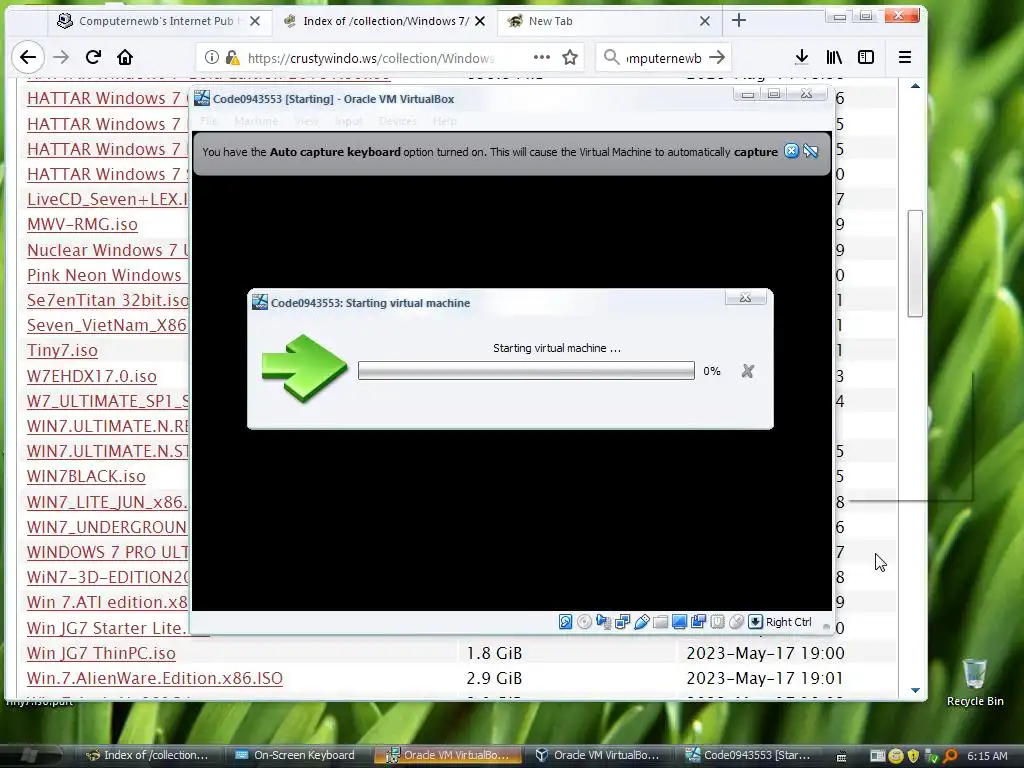Go to the Firefox home page
The image size is (1024, 768).
click(125, 57)
